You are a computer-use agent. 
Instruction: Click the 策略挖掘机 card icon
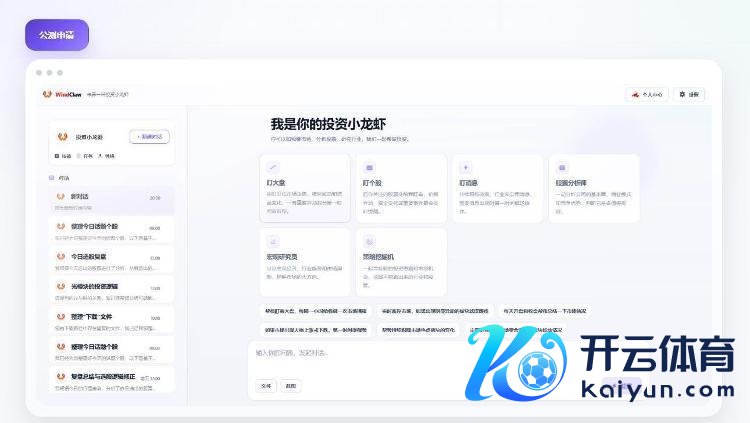[x=370, y=241]
